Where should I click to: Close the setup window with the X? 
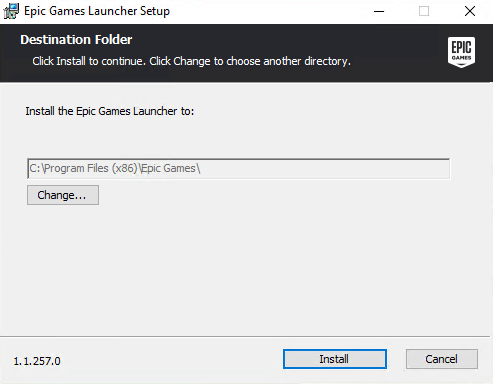click(x=470, y=12)
